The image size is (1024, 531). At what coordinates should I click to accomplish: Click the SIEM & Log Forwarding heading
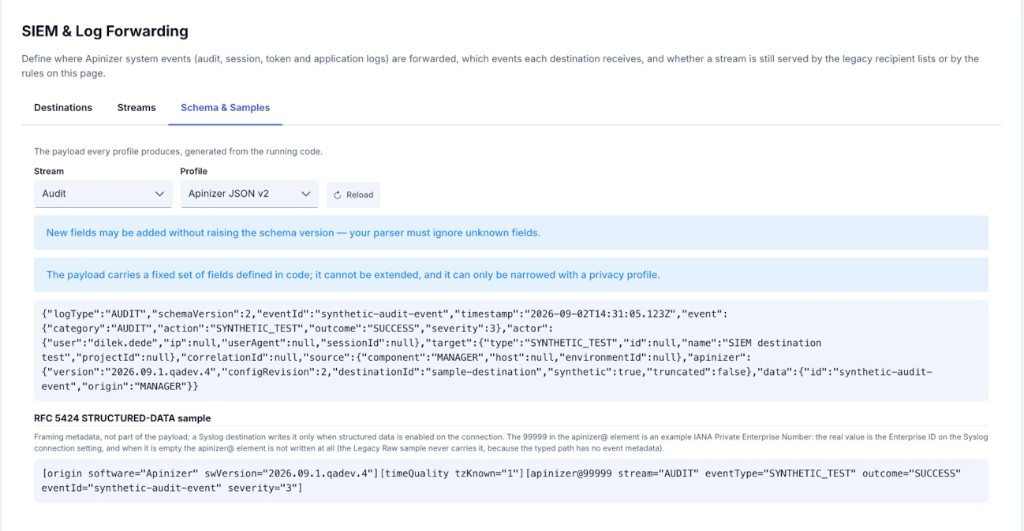click(x=104, y=31)
